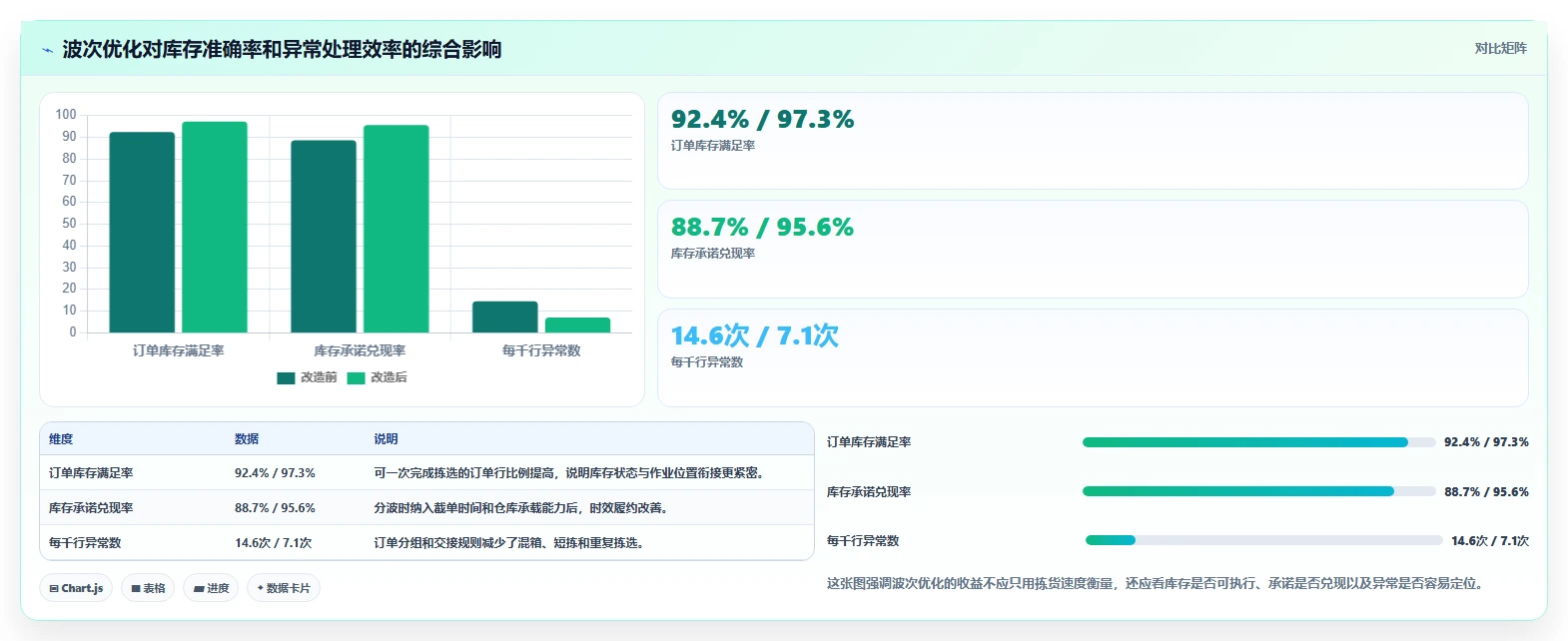
Task: Click the description starting 订单分组和交接规则
Action: point(511,543)
